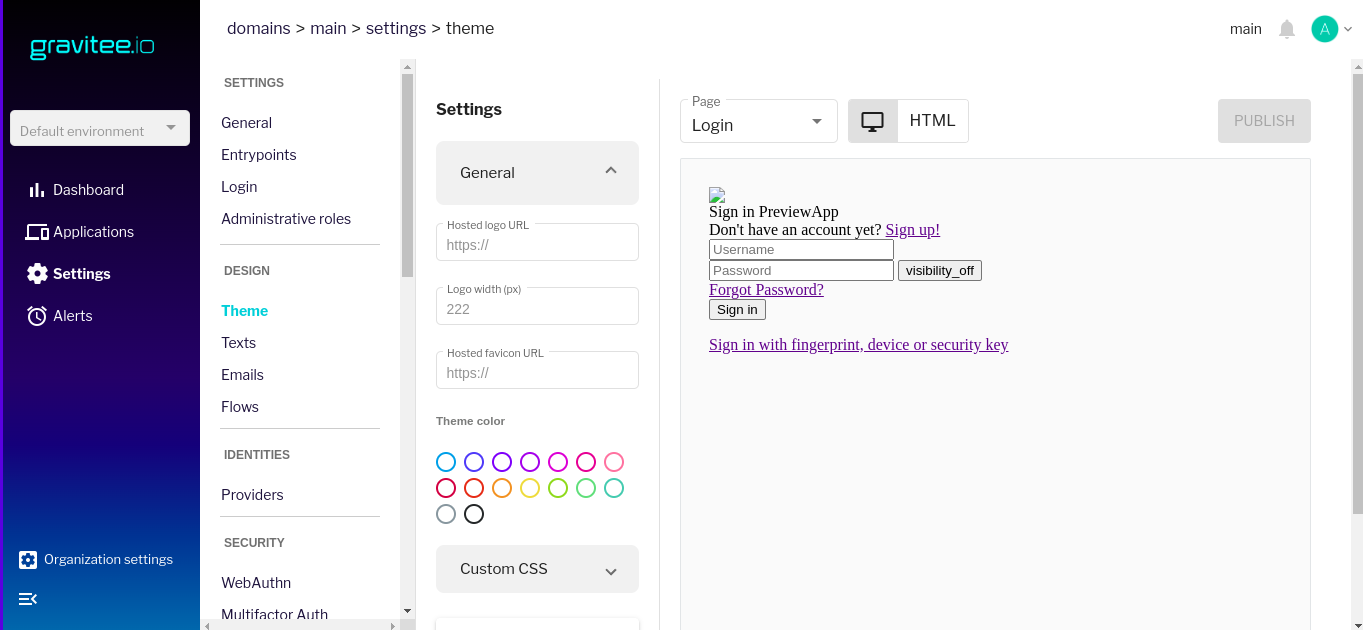This screenshot has height=630, width=1363.
Task: Click the Settings gear icon in sidebar
Action: click(37, 273)
